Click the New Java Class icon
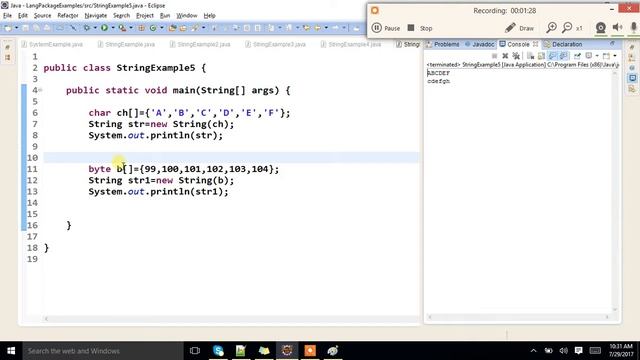Viewport: 640px width, 360px height. click(153, 28)
